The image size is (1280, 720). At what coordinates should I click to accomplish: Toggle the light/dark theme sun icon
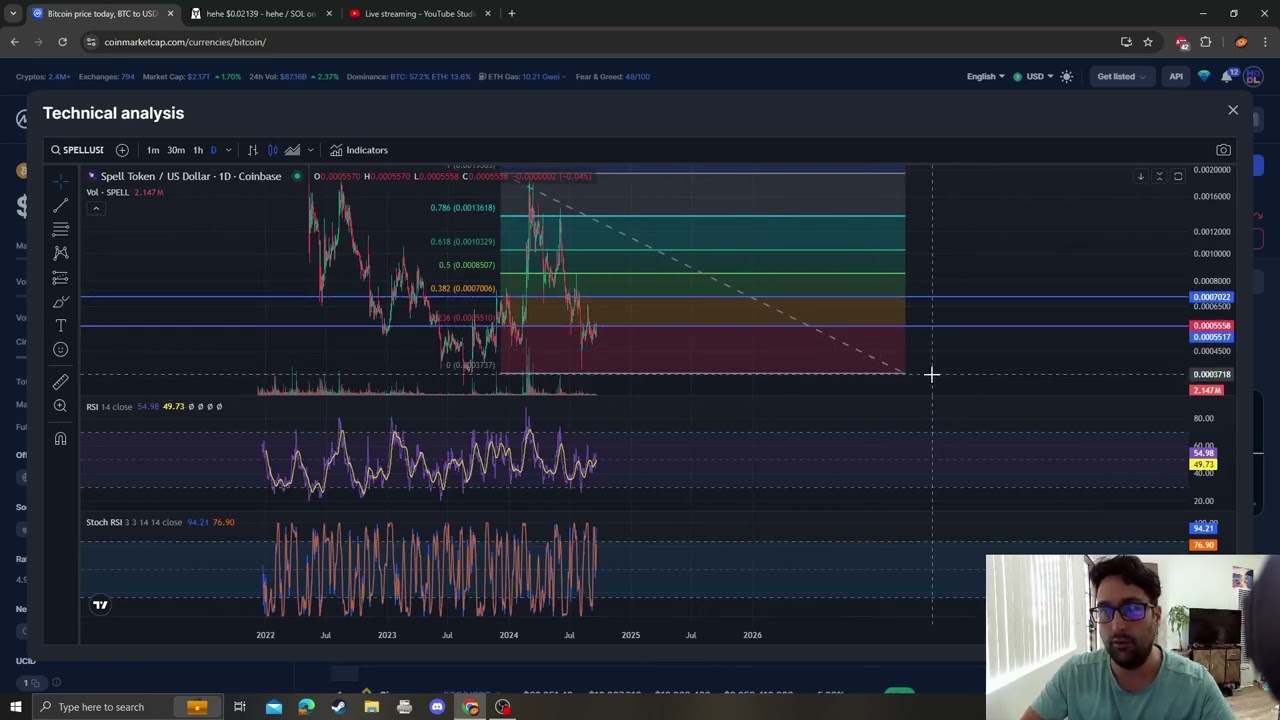coord(1066,76)
